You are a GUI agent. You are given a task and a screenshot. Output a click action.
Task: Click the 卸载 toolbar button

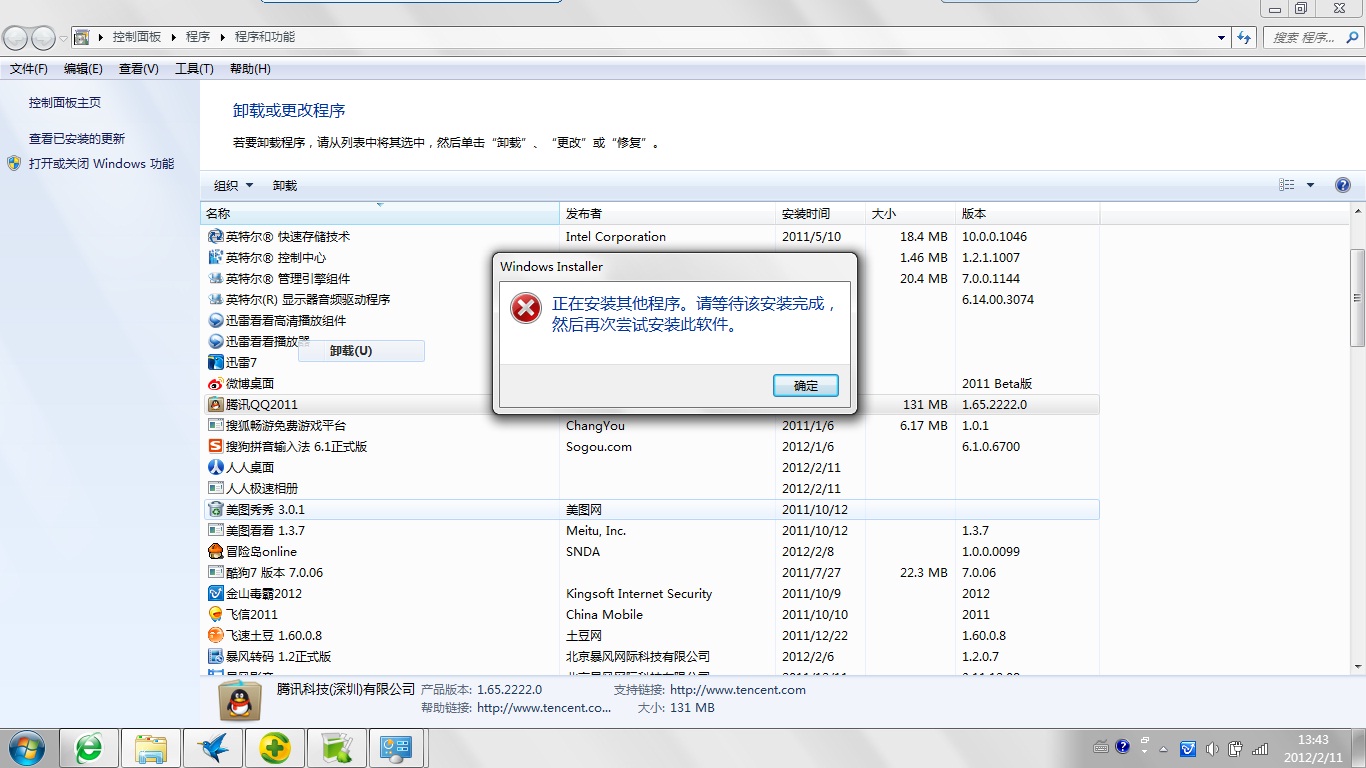point(285,186)
